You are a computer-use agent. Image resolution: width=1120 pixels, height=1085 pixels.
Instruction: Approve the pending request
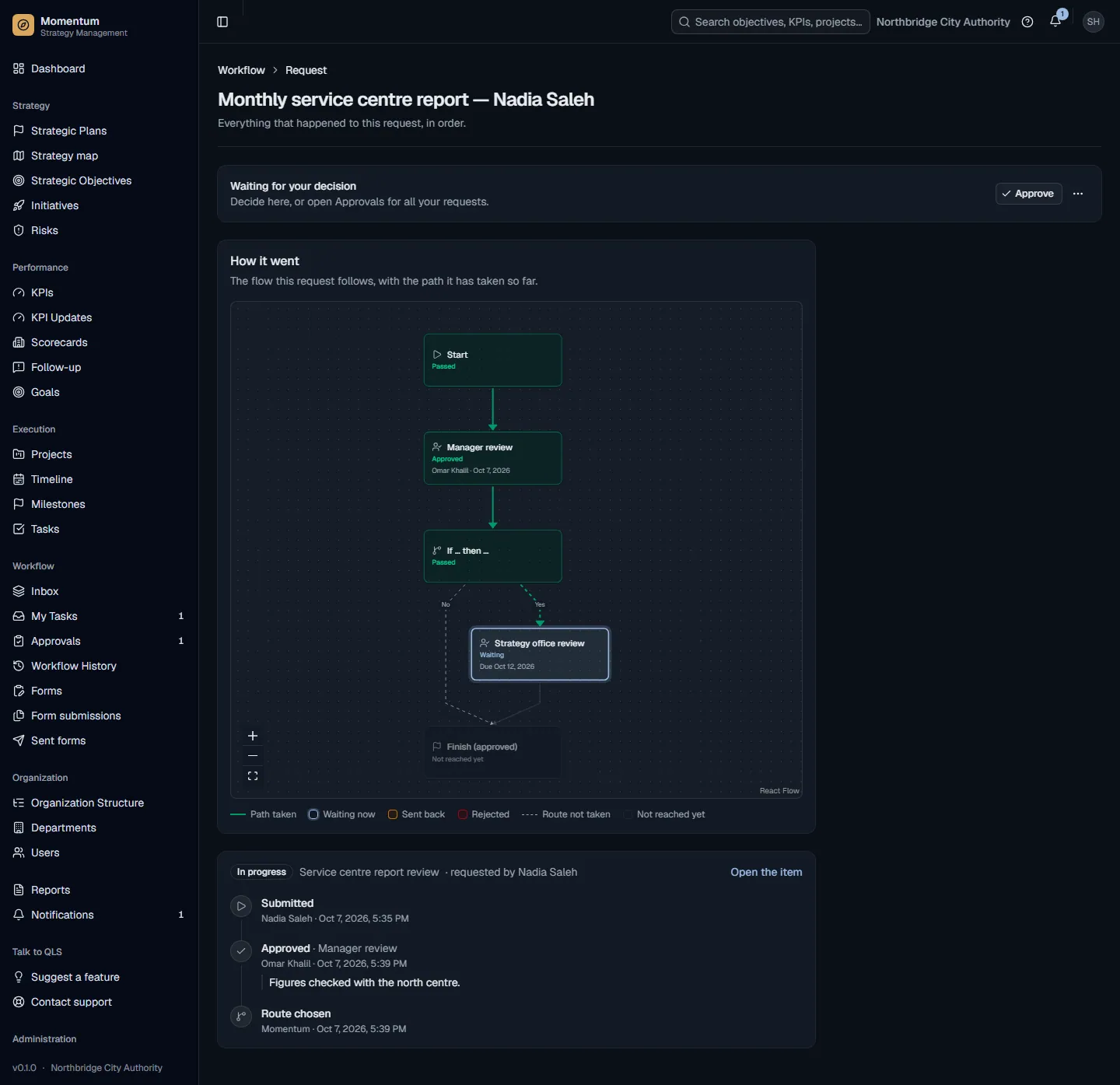pos(1028,194)
